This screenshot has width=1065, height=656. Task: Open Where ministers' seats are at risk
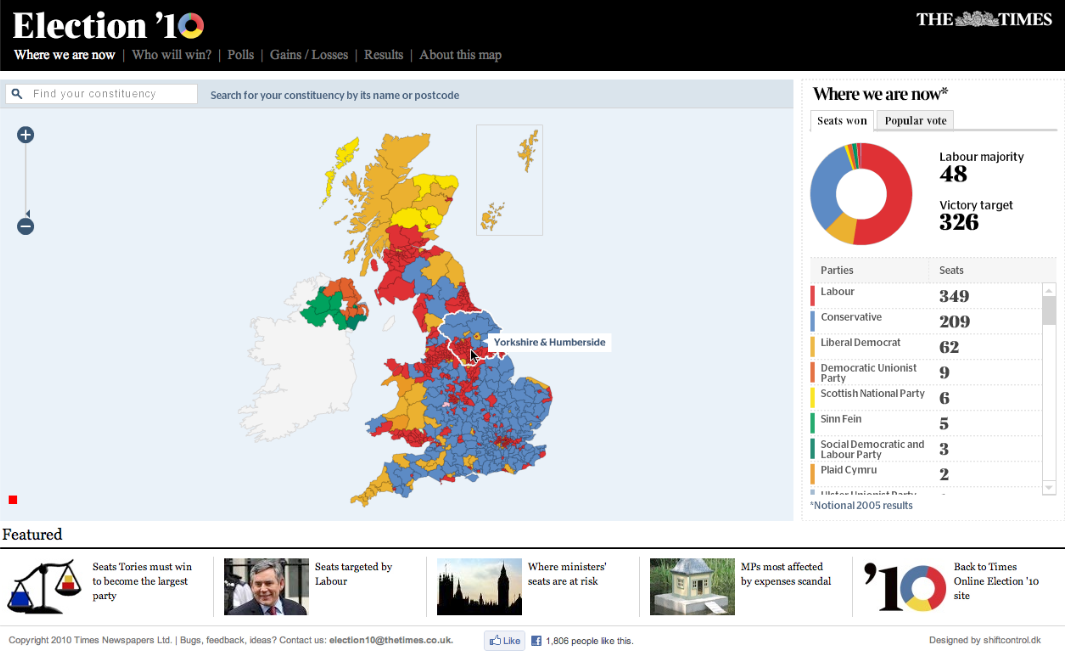click(x=567, y=574)
